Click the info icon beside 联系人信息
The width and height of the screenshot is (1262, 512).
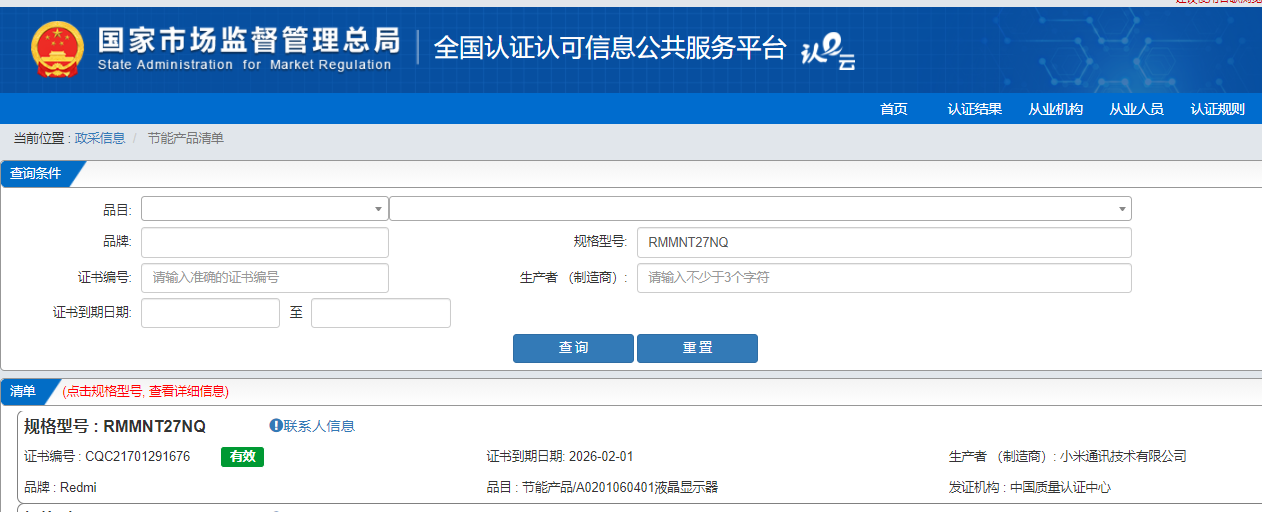(276, 426)
